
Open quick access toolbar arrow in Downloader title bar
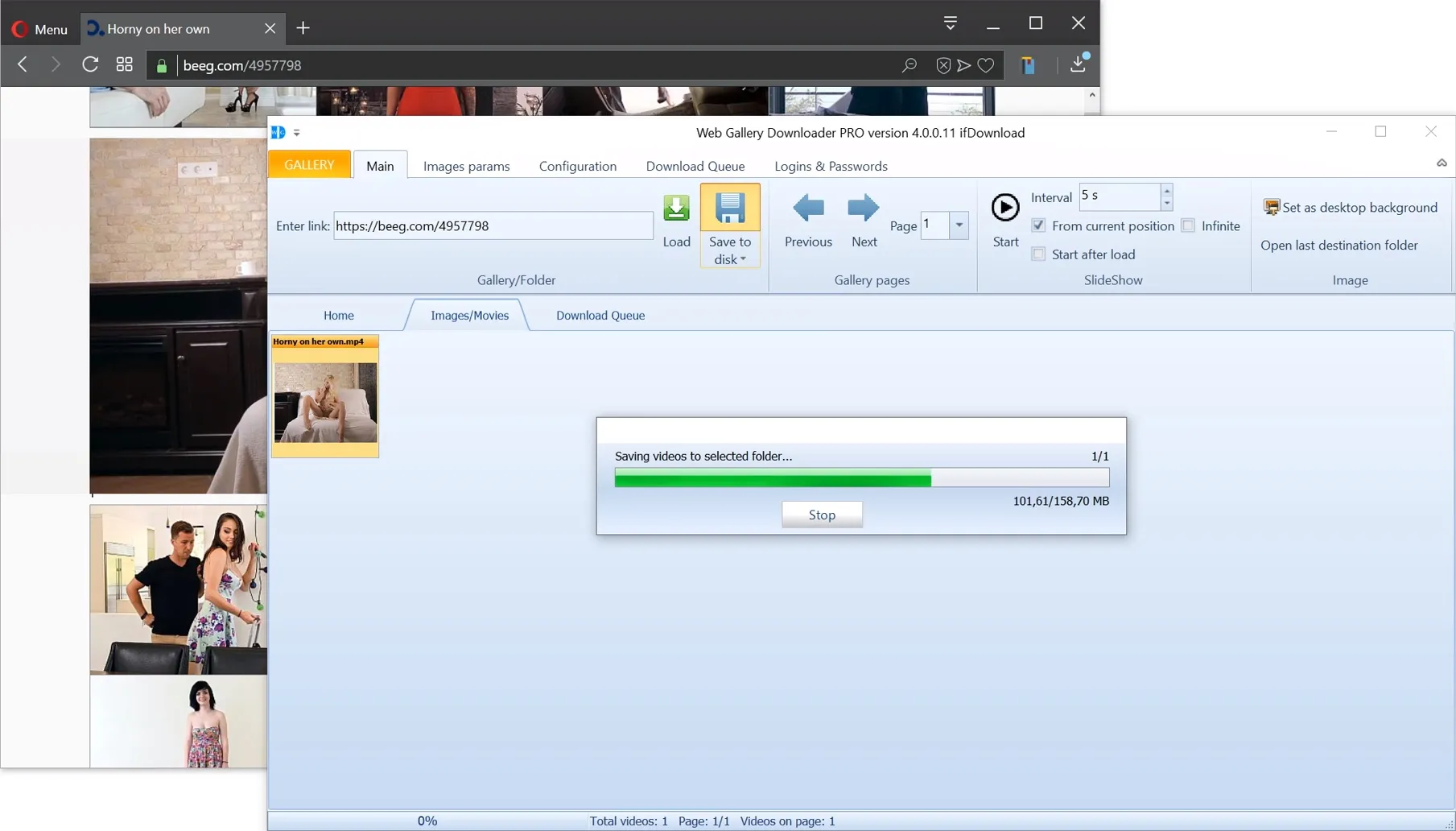click(x=297, y=133)
